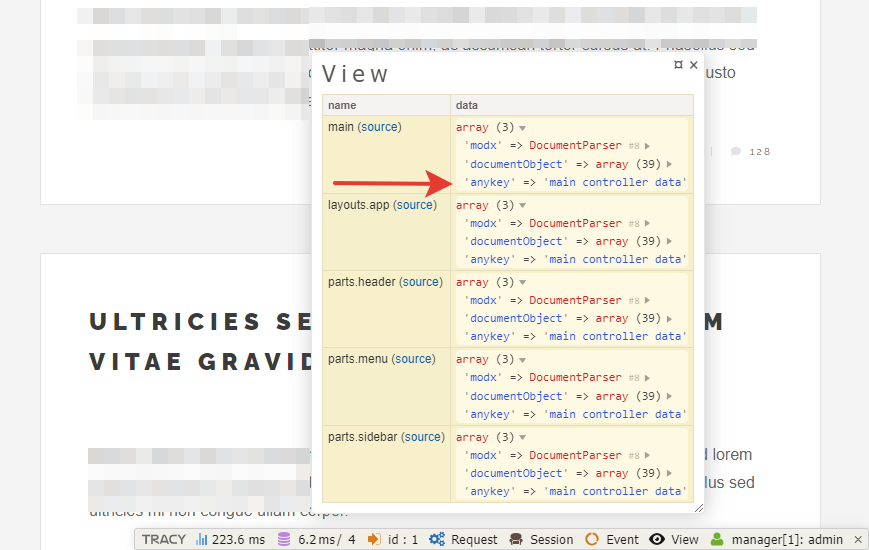Collapse the main row array (3)

[x=522, y=128]
